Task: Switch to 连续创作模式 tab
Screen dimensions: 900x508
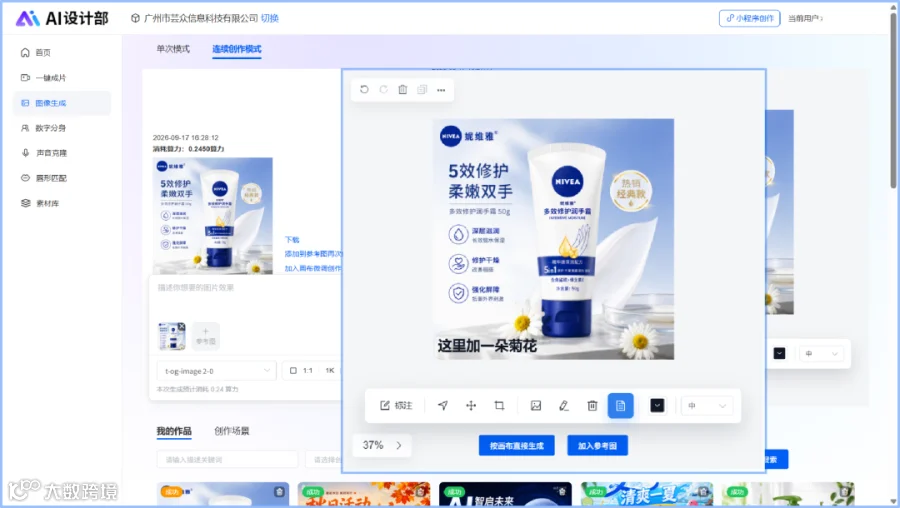Action: (236, 49)
